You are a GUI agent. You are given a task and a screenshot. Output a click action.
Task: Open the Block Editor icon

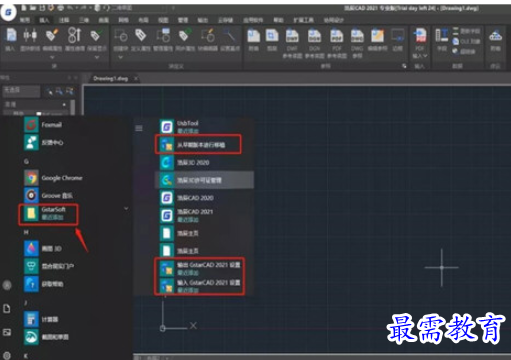207,35
